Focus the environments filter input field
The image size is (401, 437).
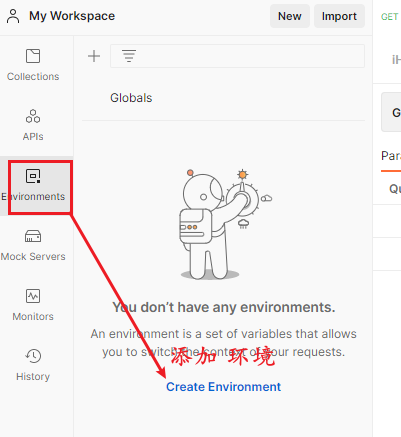237,56
